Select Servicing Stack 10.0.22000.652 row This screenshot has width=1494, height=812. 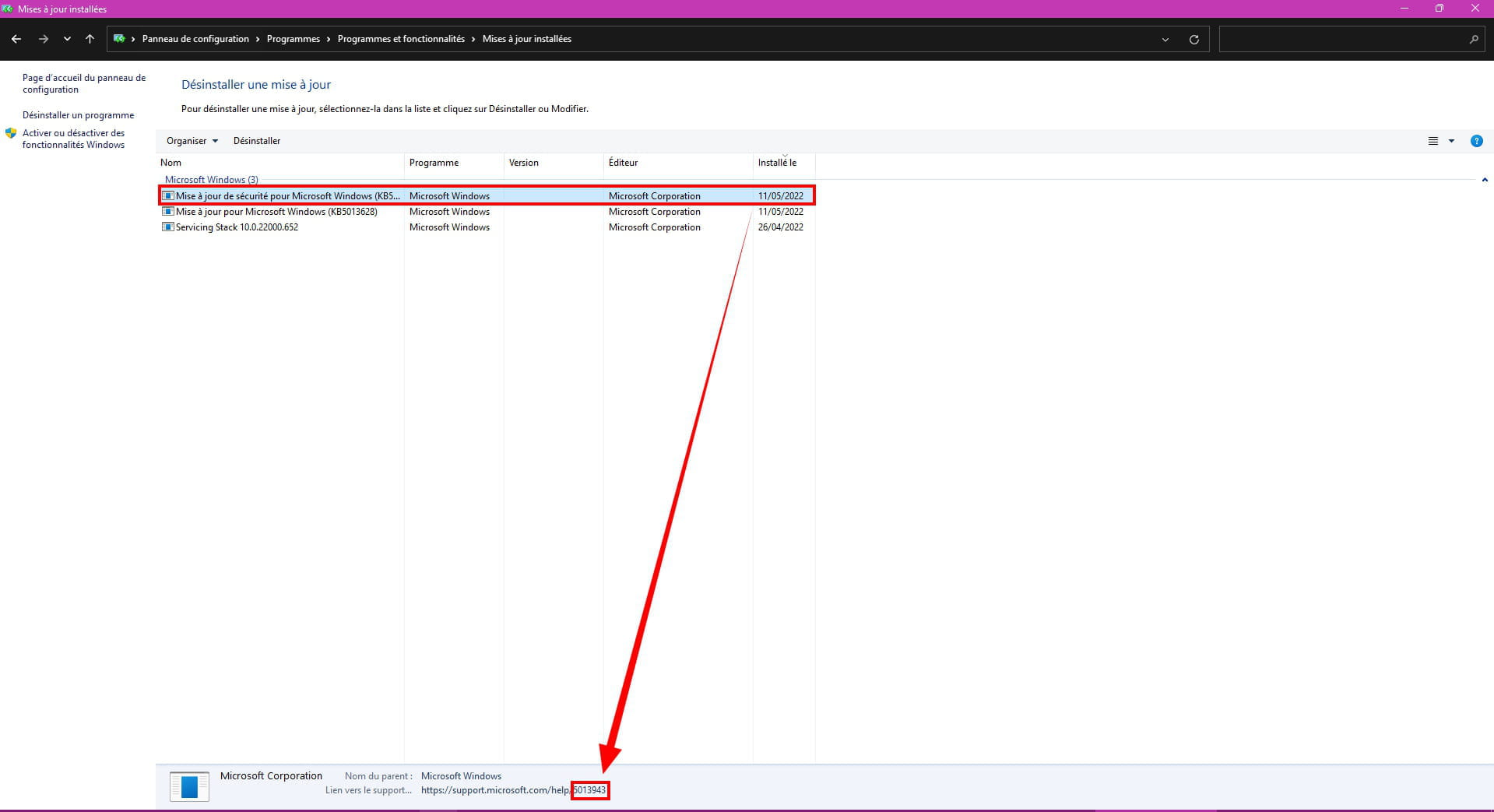(x=487, y=227)
